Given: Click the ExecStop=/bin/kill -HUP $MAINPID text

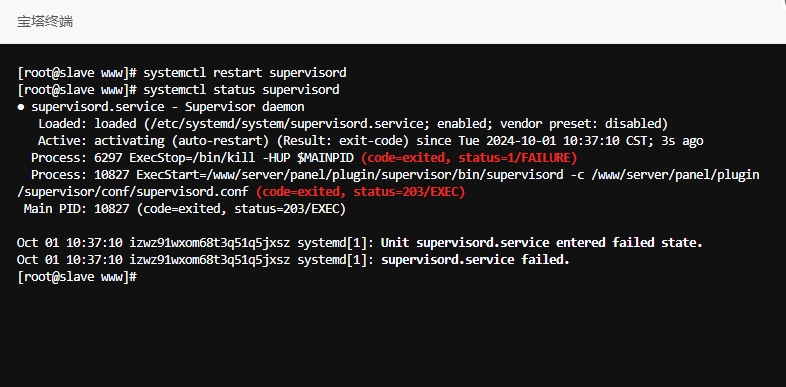Looking at the screenshot, I should click(242, 158).
